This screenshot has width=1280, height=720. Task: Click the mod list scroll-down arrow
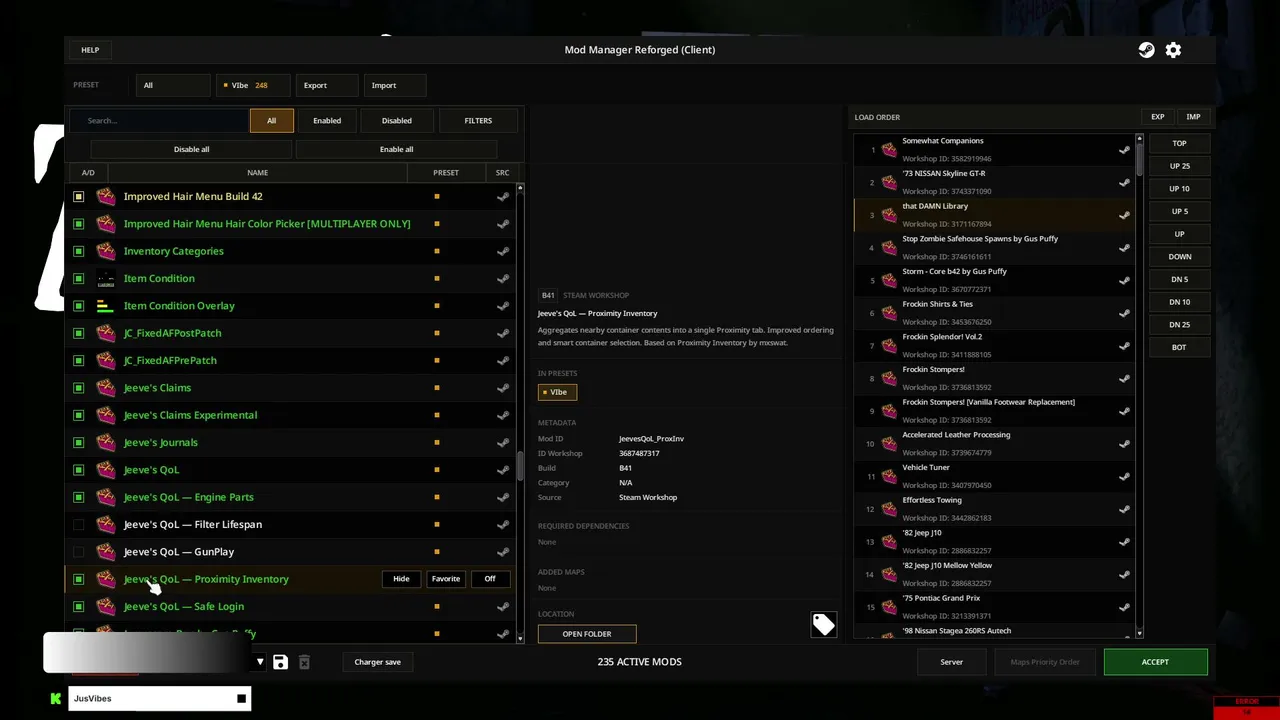[520, 637]
